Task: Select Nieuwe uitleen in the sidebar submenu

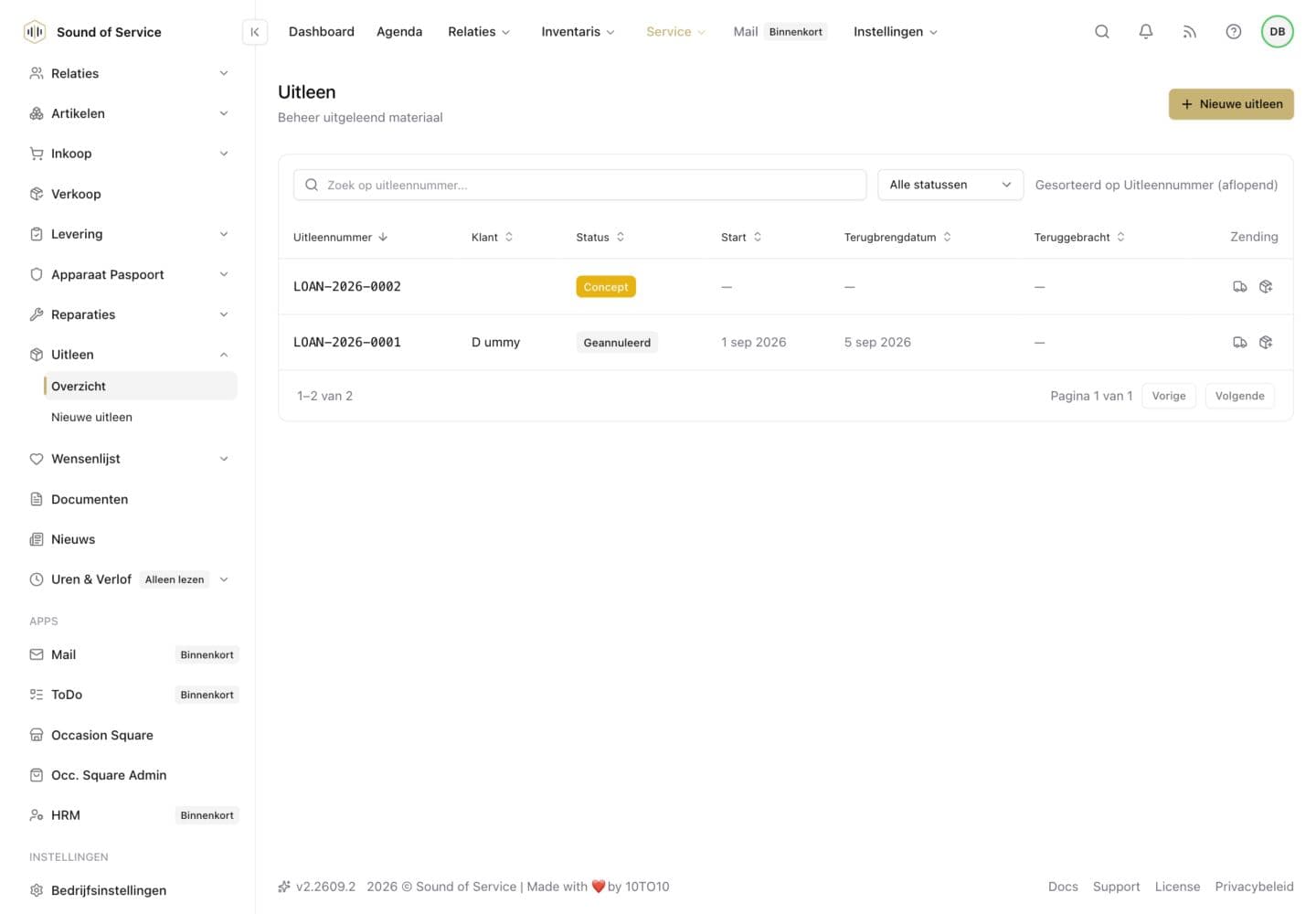Action: coord(91,417)
